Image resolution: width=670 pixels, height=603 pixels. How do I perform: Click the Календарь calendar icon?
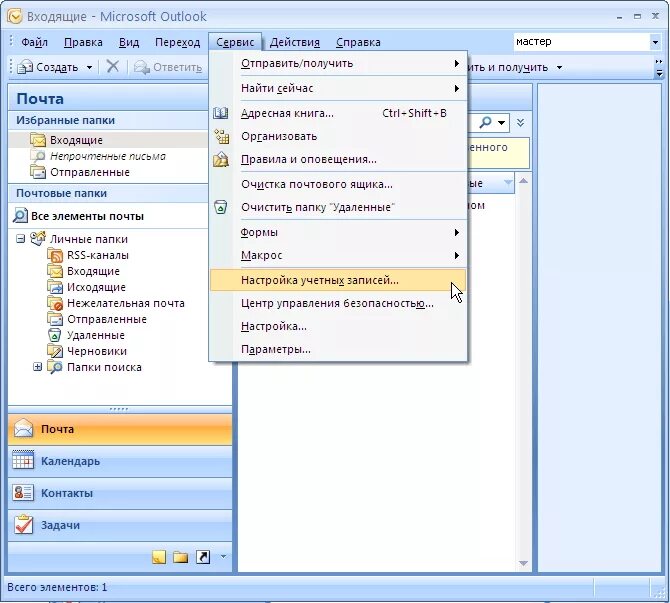[x=23, y=461]
